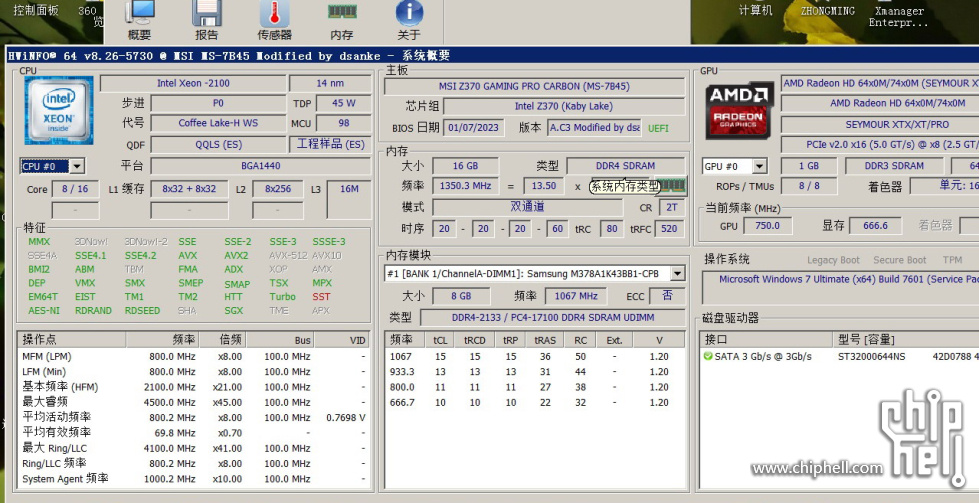Select the 基本频率 (HFM) row
Screen dimensions: 979x503
pos(193,387)
